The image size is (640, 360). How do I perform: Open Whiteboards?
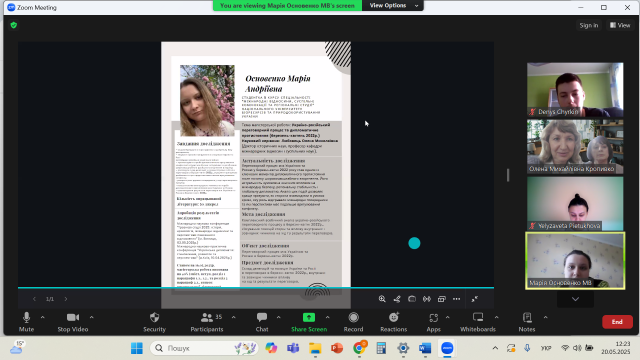pos(478,322)
